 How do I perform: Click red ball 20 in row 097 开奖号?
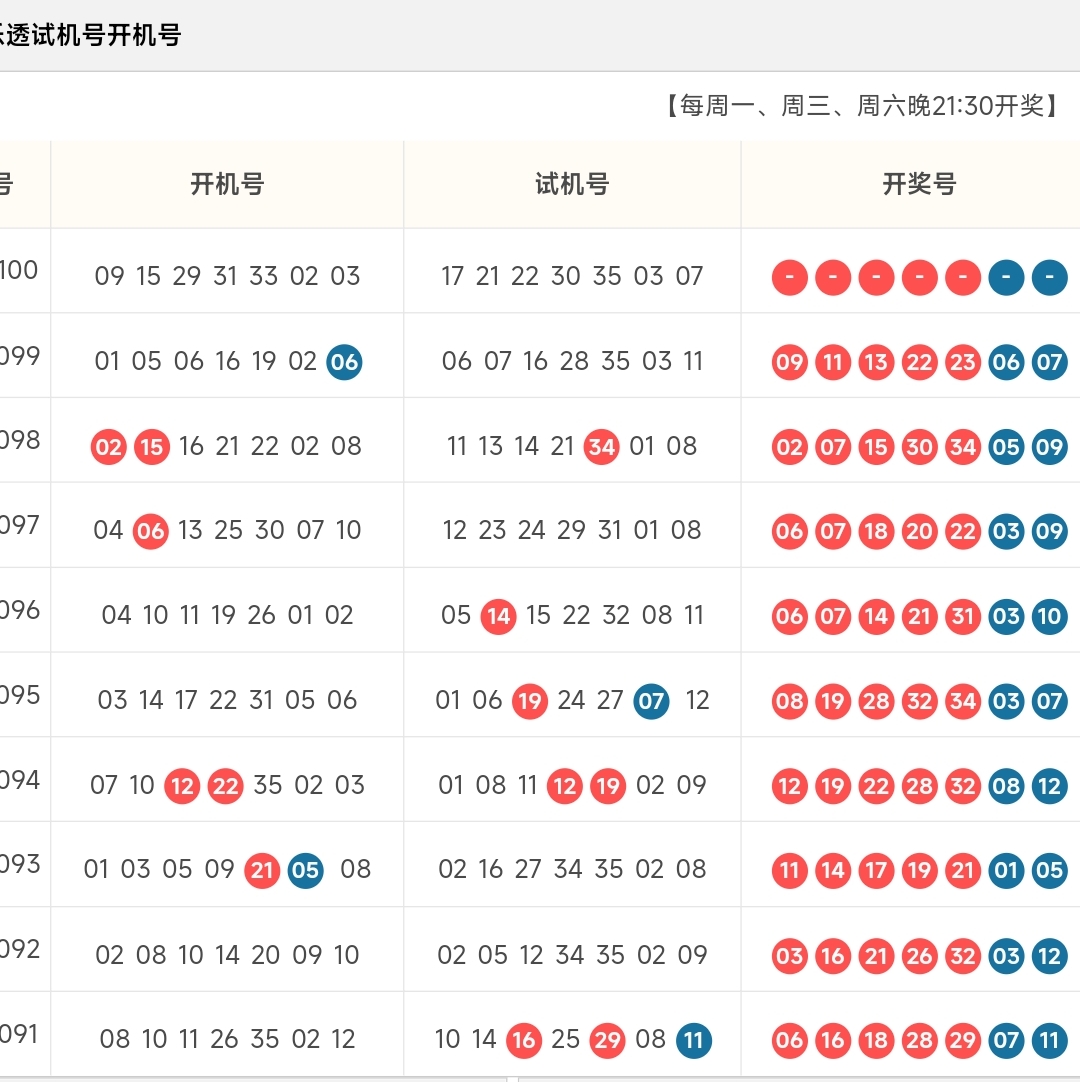point(919,531)
